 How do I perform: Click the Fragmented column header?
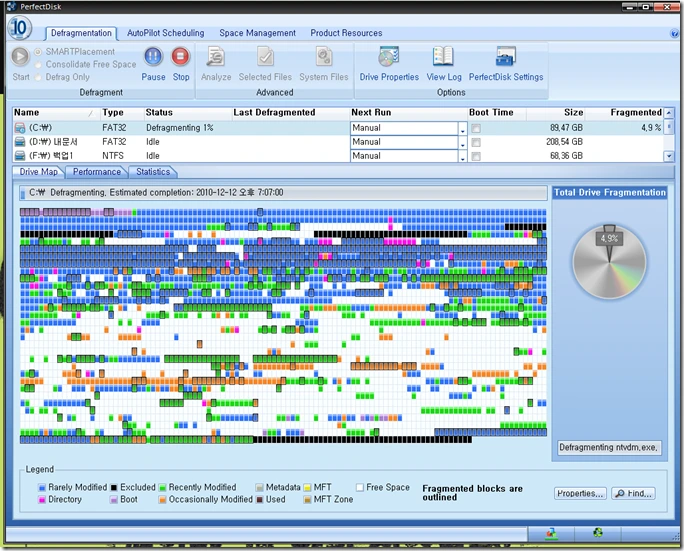624,113
